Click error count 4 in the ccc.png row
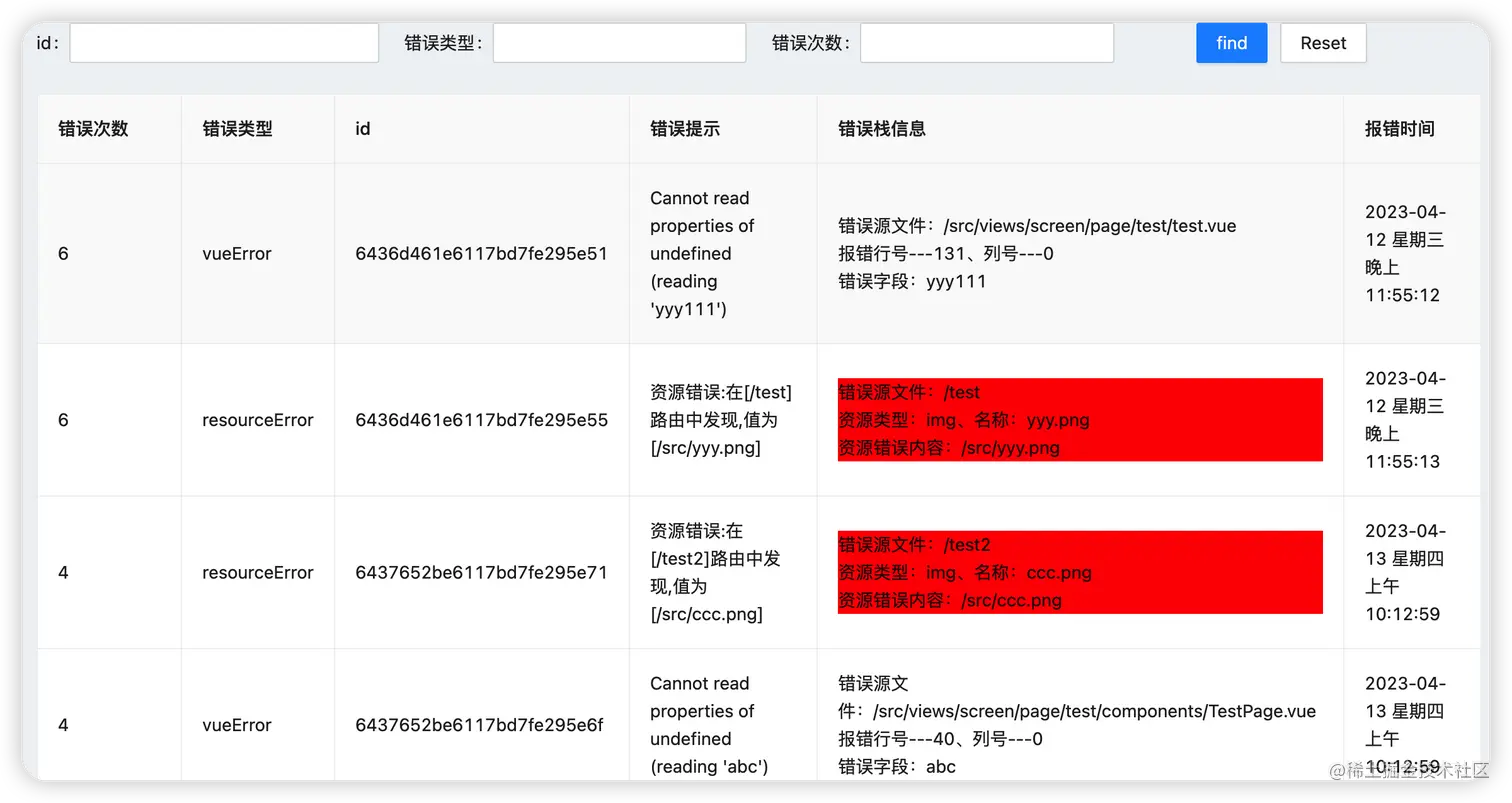Image resolution: width=1512 pixels, height=803 pixels. (x=63, y=573)
